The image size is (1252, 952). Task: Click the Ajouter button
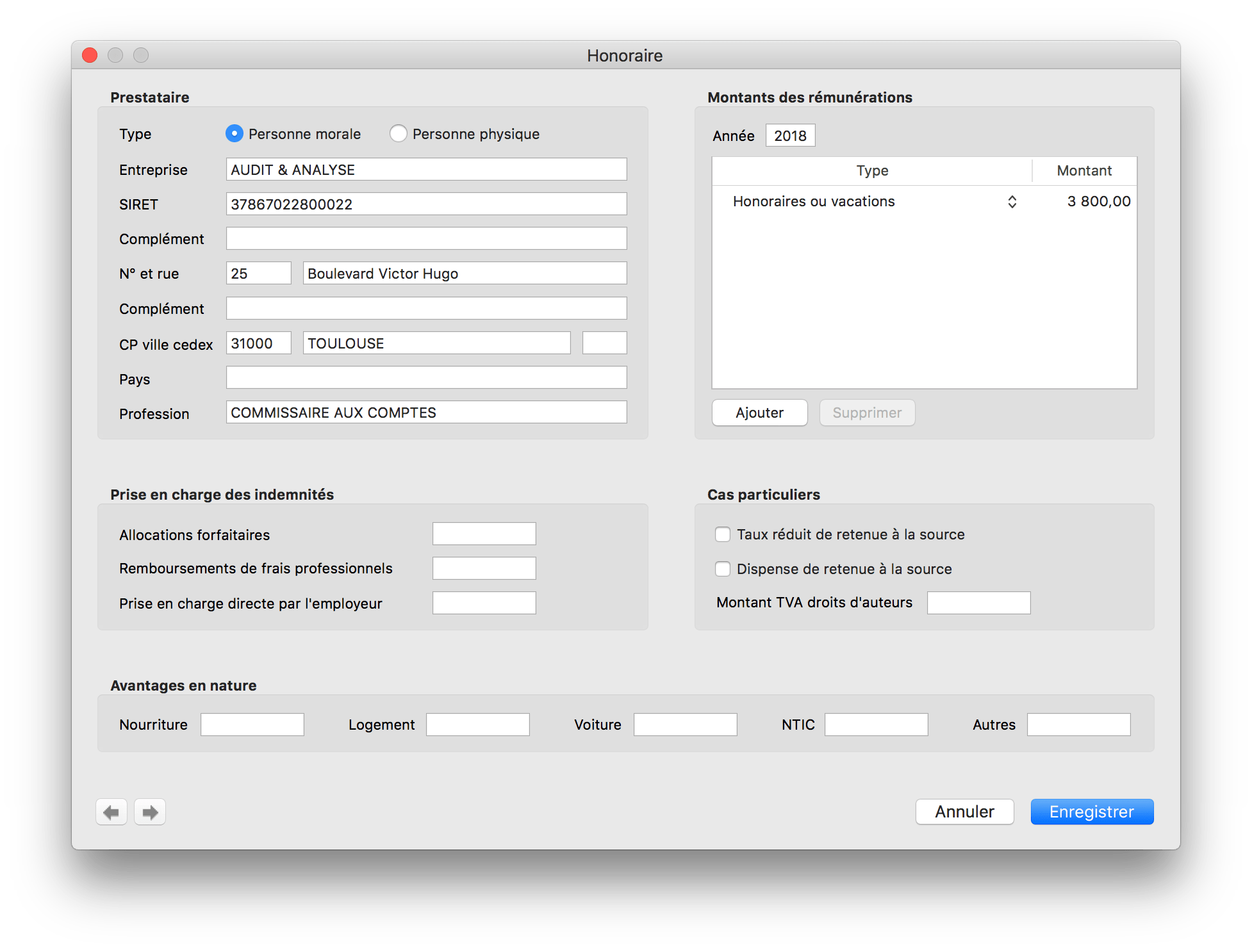coord(760,413)
